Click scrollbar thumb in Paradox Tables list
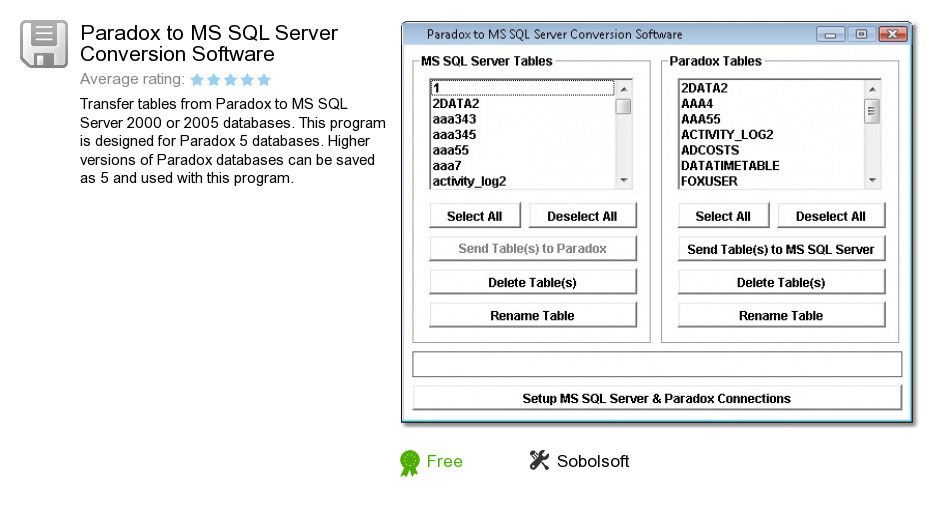Screen dimensions: 940x507 click(x=872, y=111)
